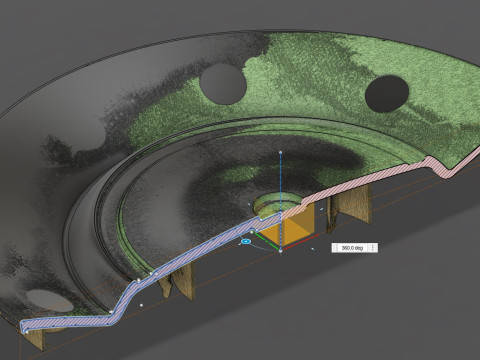
Task: Click the top endpoint of the blue revolve axis
Action: [x=280, y=152]
